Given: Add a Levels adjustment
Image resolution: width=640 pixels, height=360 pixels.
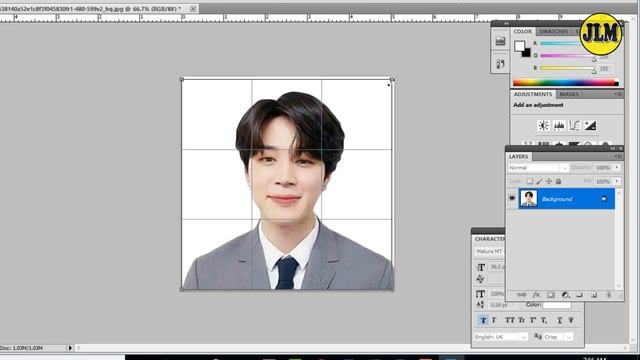Looking at the screenshot, I should tap(559, 126).
